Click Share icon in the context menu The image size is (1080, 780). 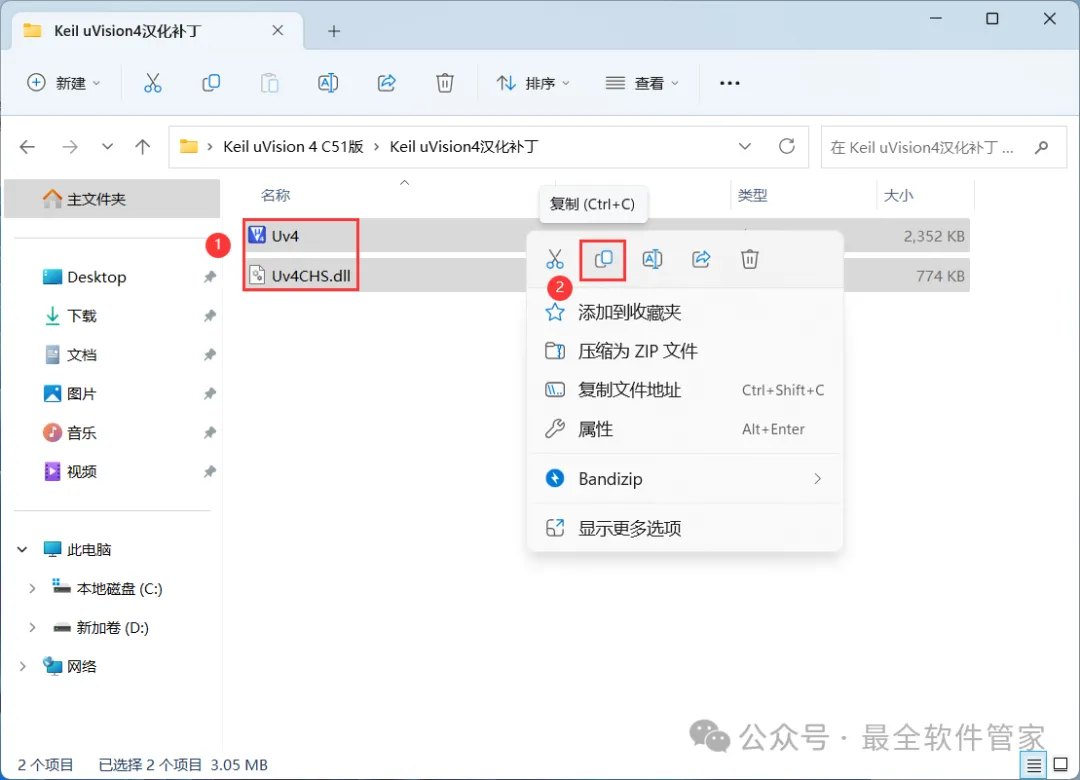click(x=701, y=259)
